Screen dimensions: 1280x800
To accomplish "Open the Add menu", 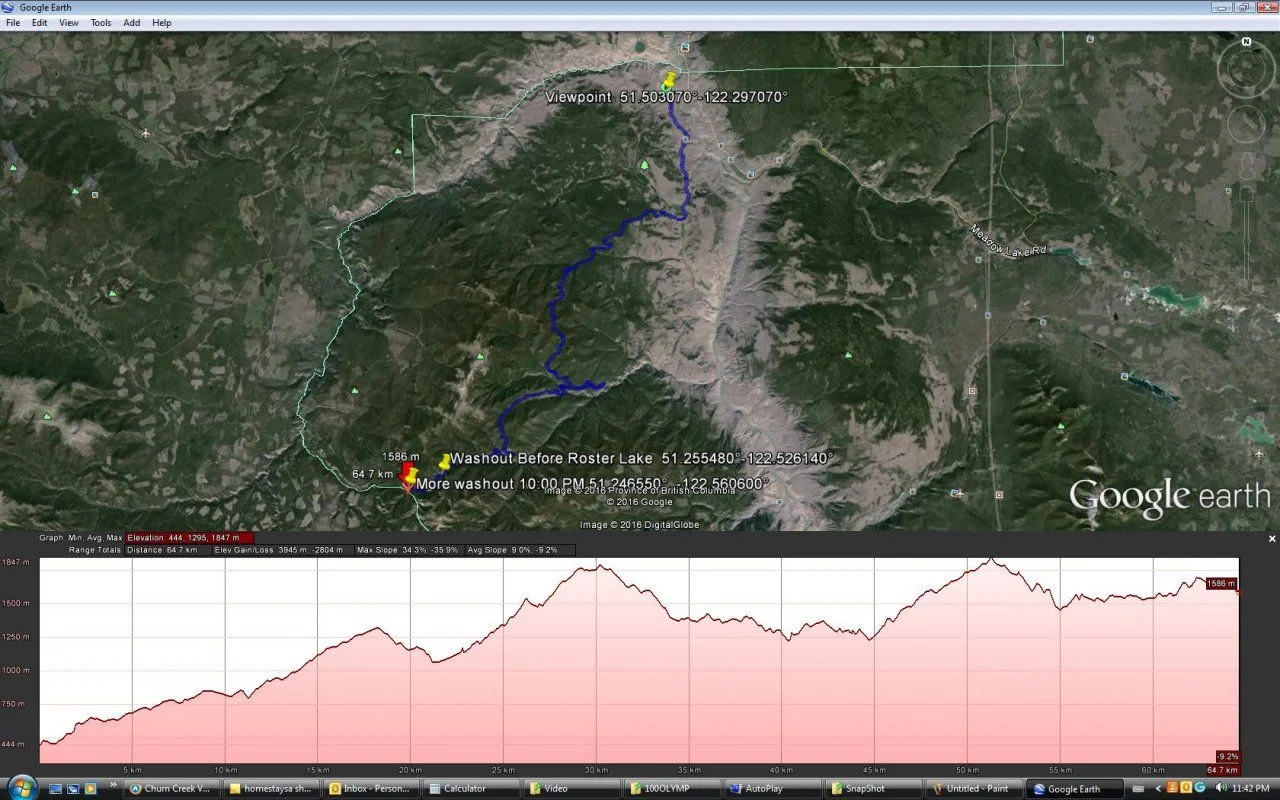I will (x=131, y=23).
